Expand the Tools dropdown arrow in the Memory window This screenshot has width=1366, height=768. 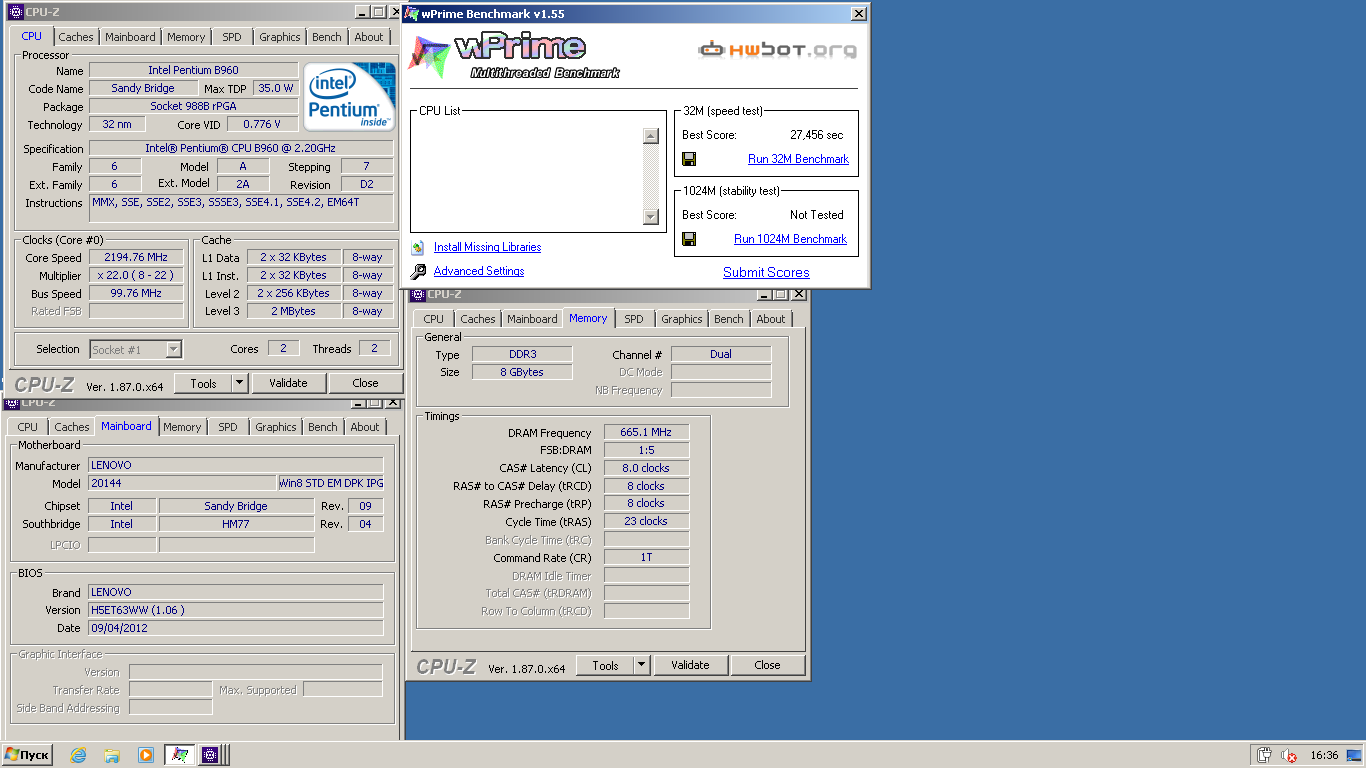click(x=642, y=665)
